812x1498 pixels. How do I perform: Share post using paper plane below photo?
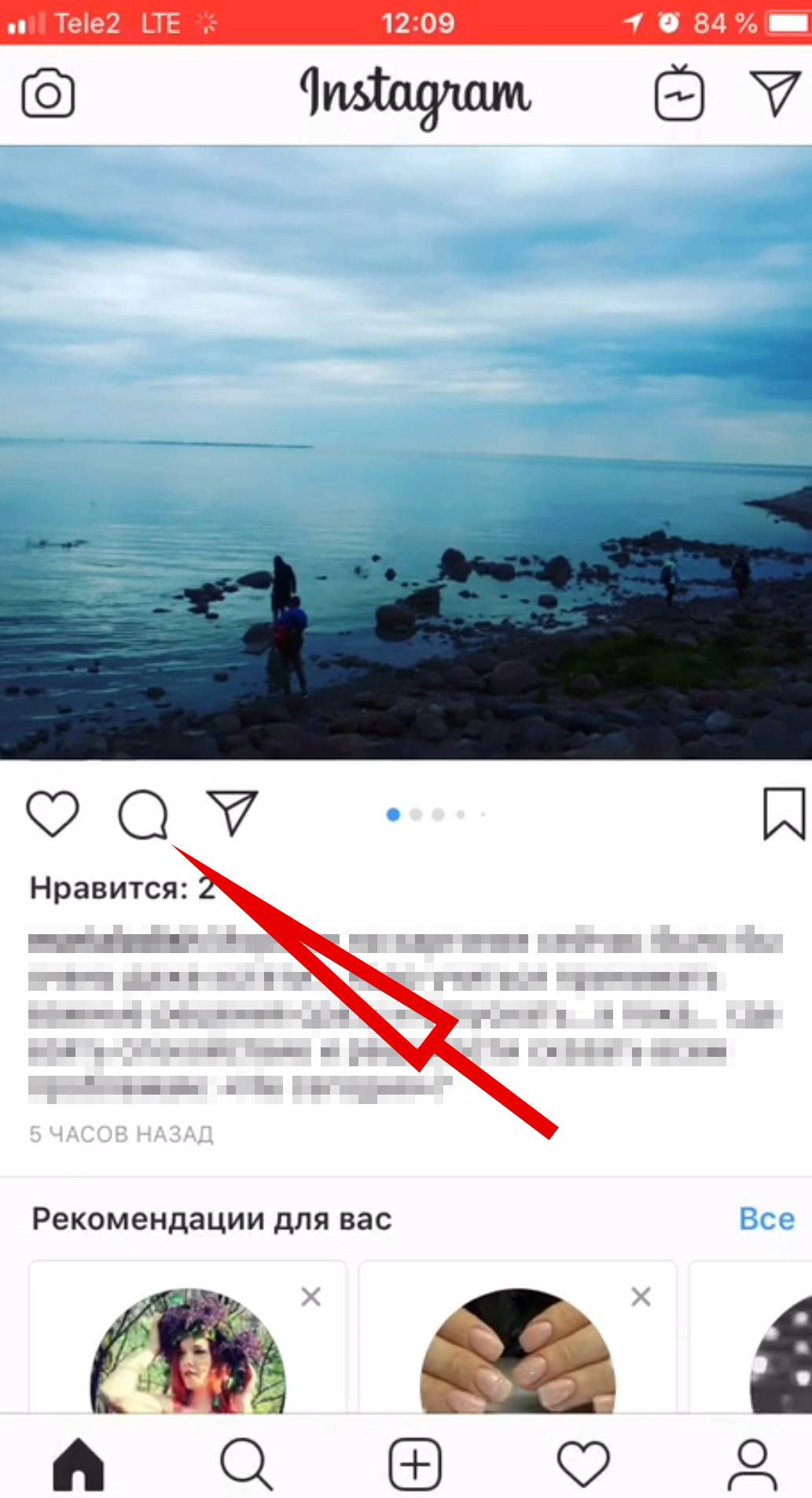(232, 812)
